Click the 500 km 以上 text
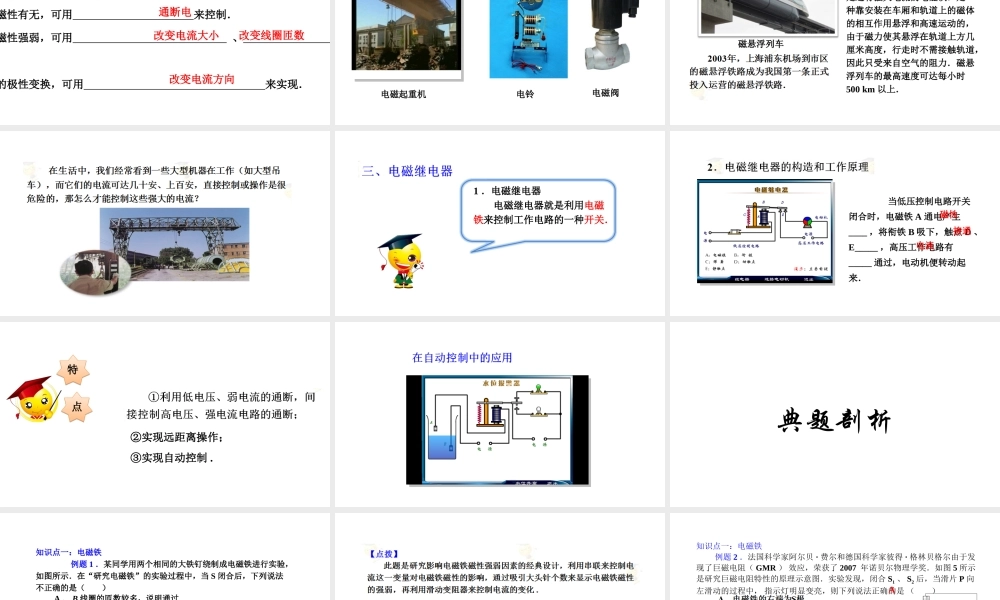The width and height of the screenshot is (1000, 600). click(x=872, y=89)
